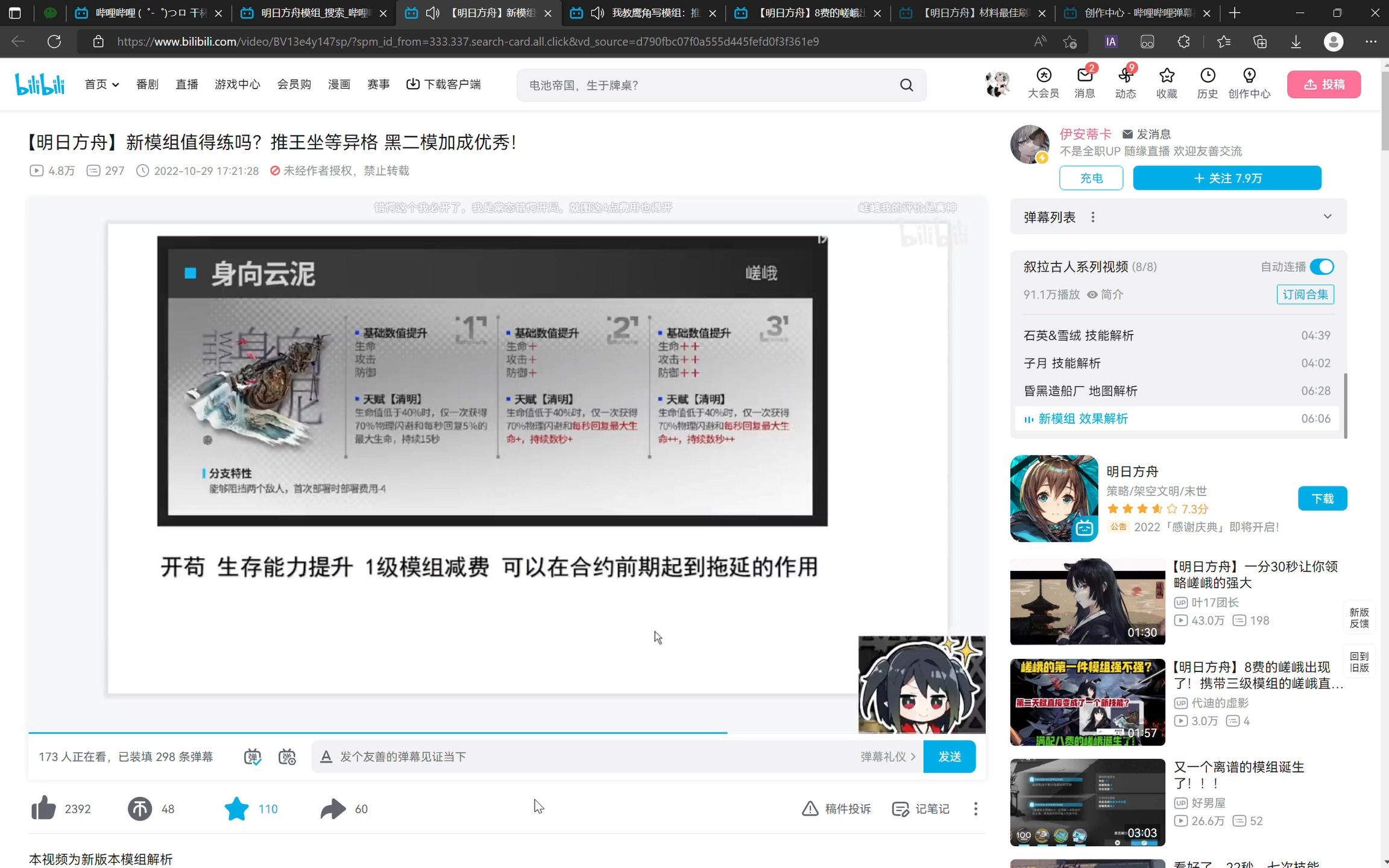
Task: Play 子月 技能解析 from playlist
Action: pyautogui.click(x=1177, y=363)
